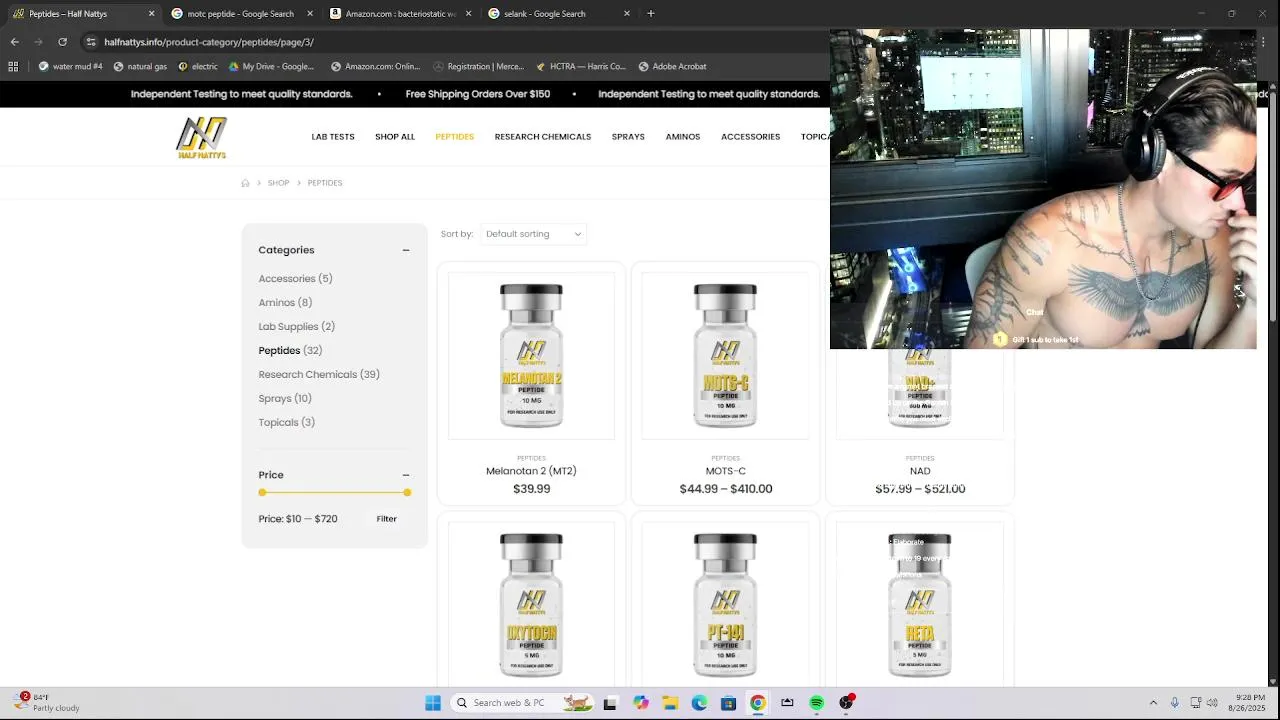The width and height of the screenshot is (1280, 720).
Task: Click the price Filter button
Action: (387, 519)
